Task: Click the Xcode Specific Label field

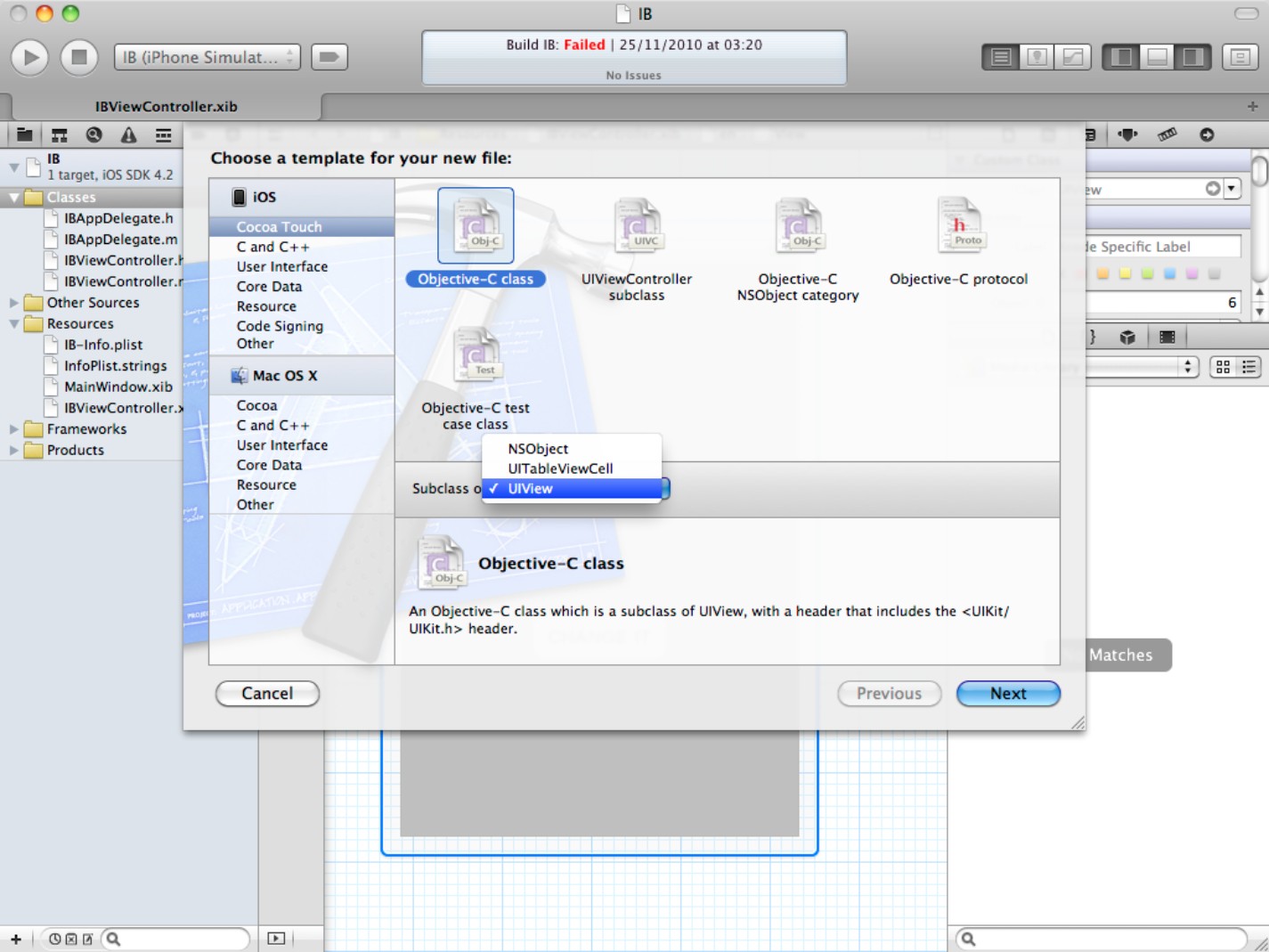Action: [x=1163, y=247]
